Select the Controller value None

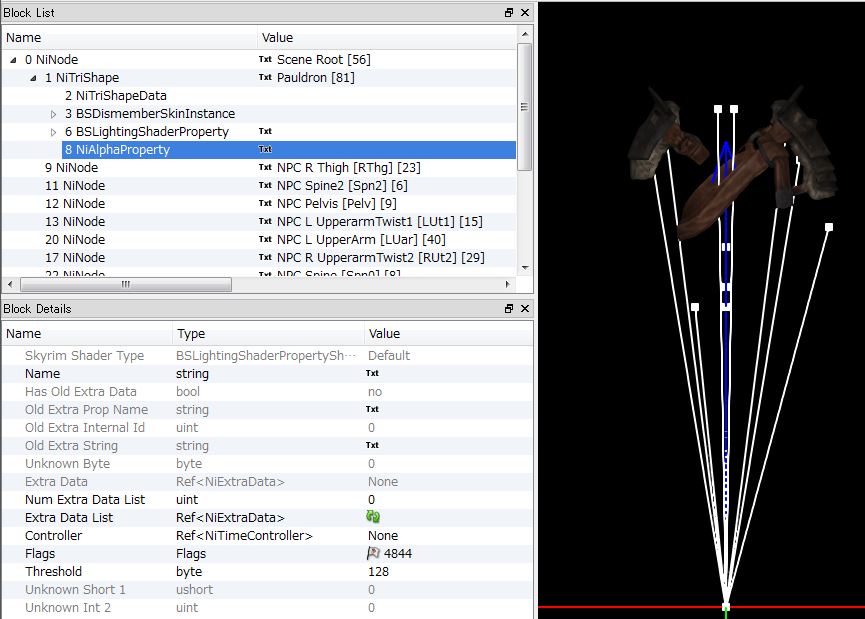(383, 536)
